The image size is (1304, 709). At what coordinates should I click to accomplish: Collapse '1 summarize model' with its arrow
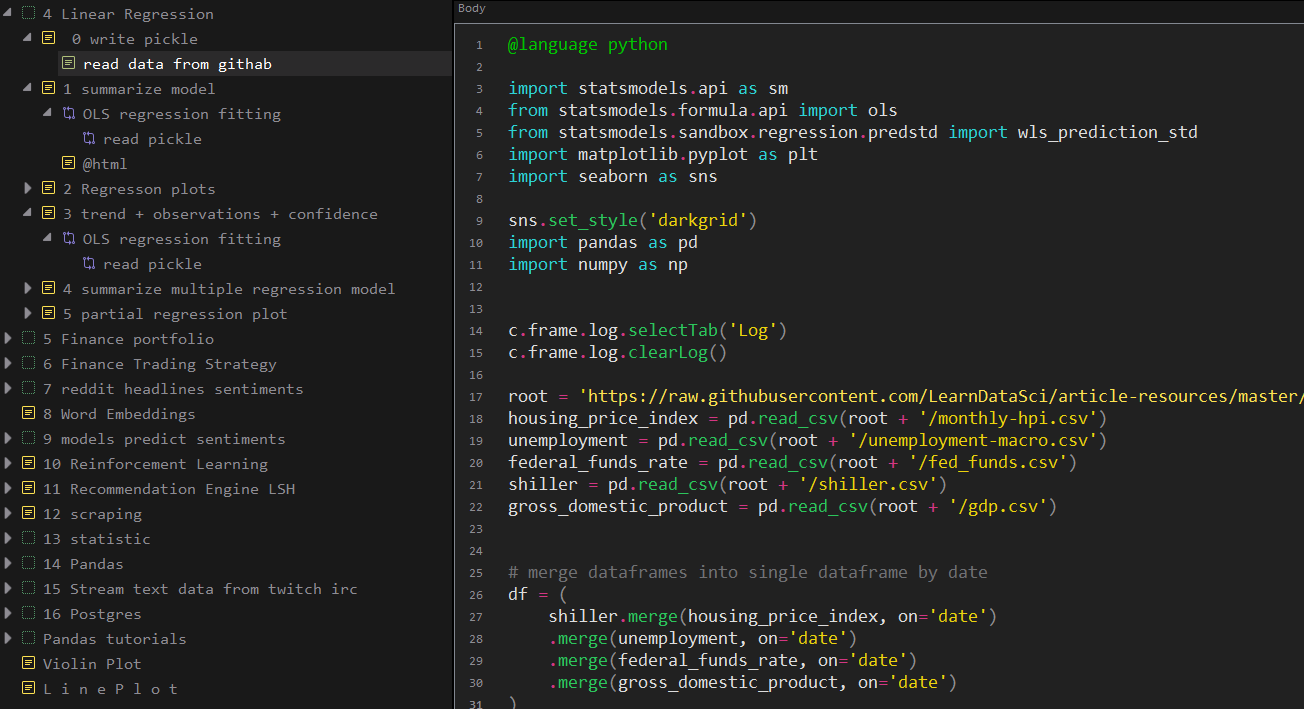tap(28, 89)
